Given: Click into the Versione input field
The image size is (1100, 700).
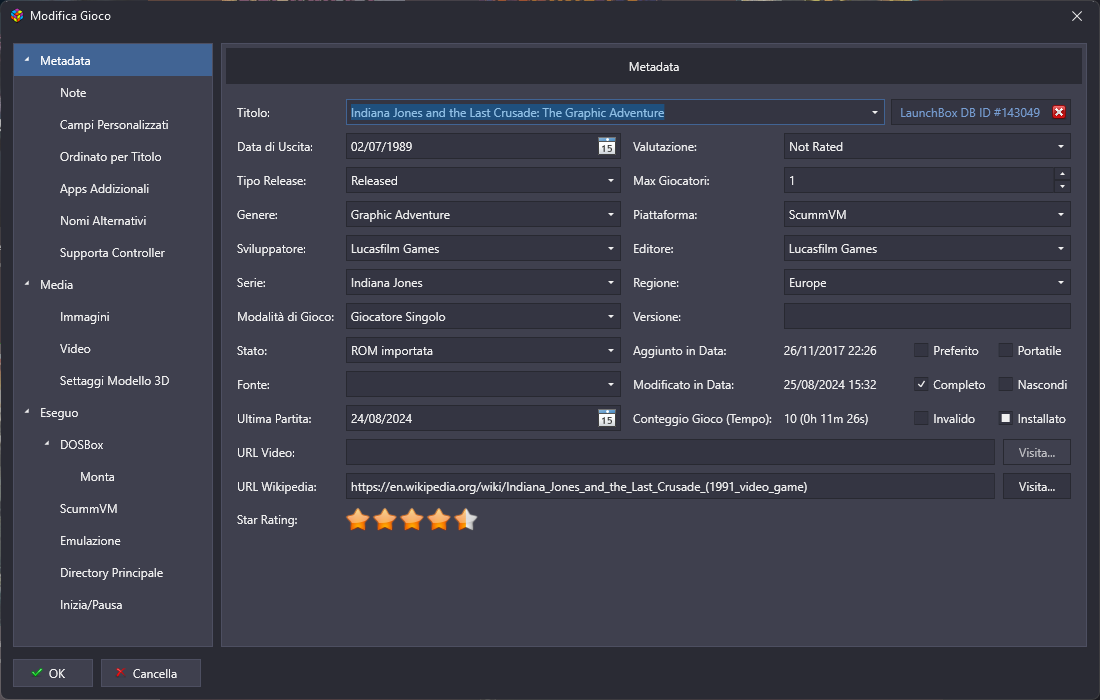Looking at the screenshot, I should tap(927, 316).
